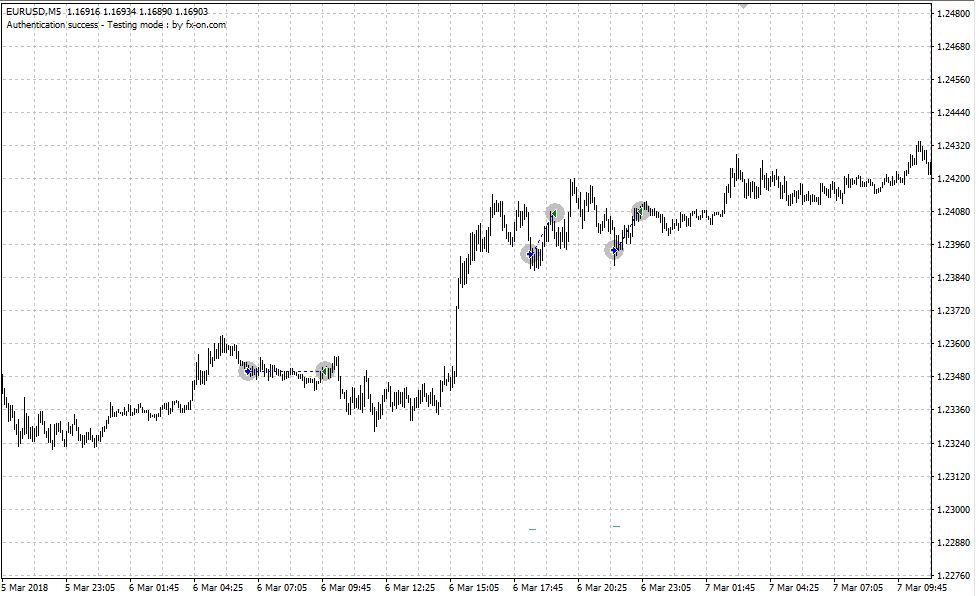Click price label 1.24200 on the axis
Viewport: 976px width, 596px height.
click(x=953, y=179)
